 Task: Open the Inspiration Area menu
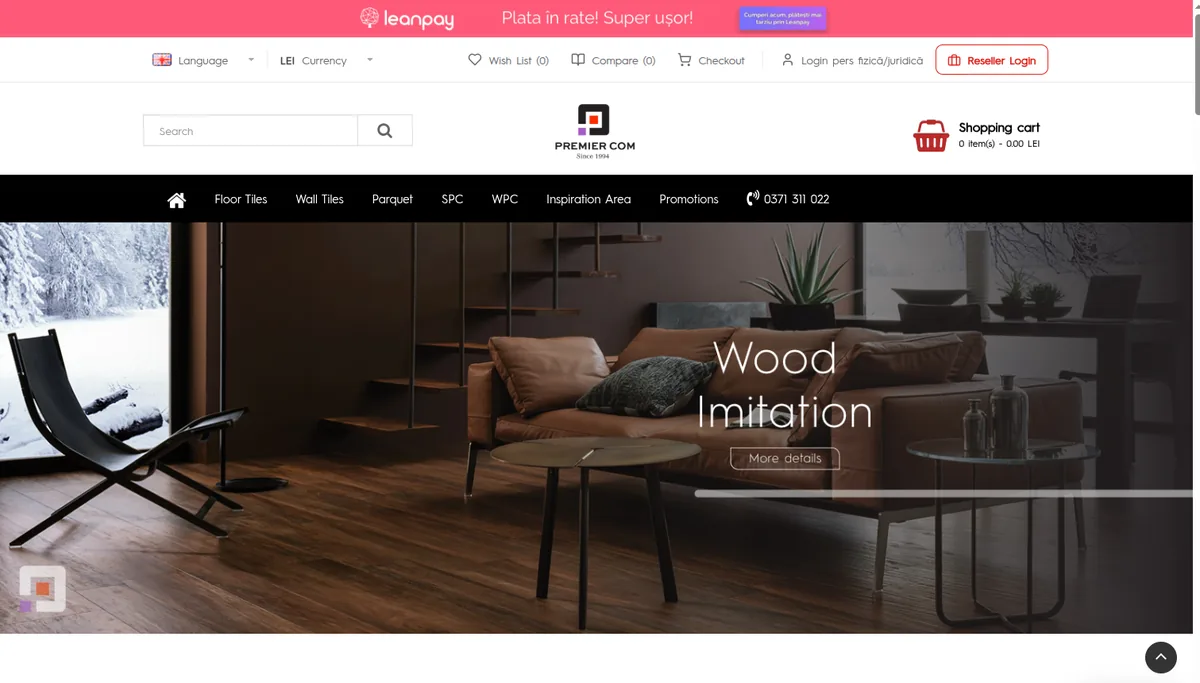click(x=589, y=199)
